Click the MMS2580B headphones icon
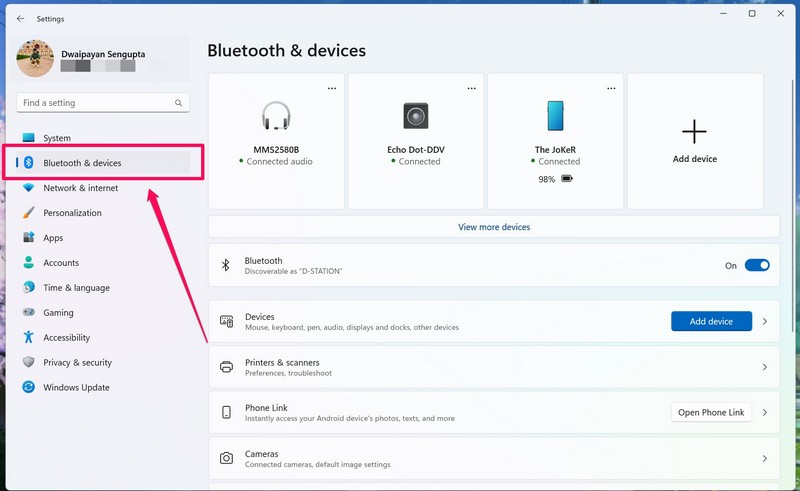The height and width of the screenshot is (491, 800). pos(276,116)
